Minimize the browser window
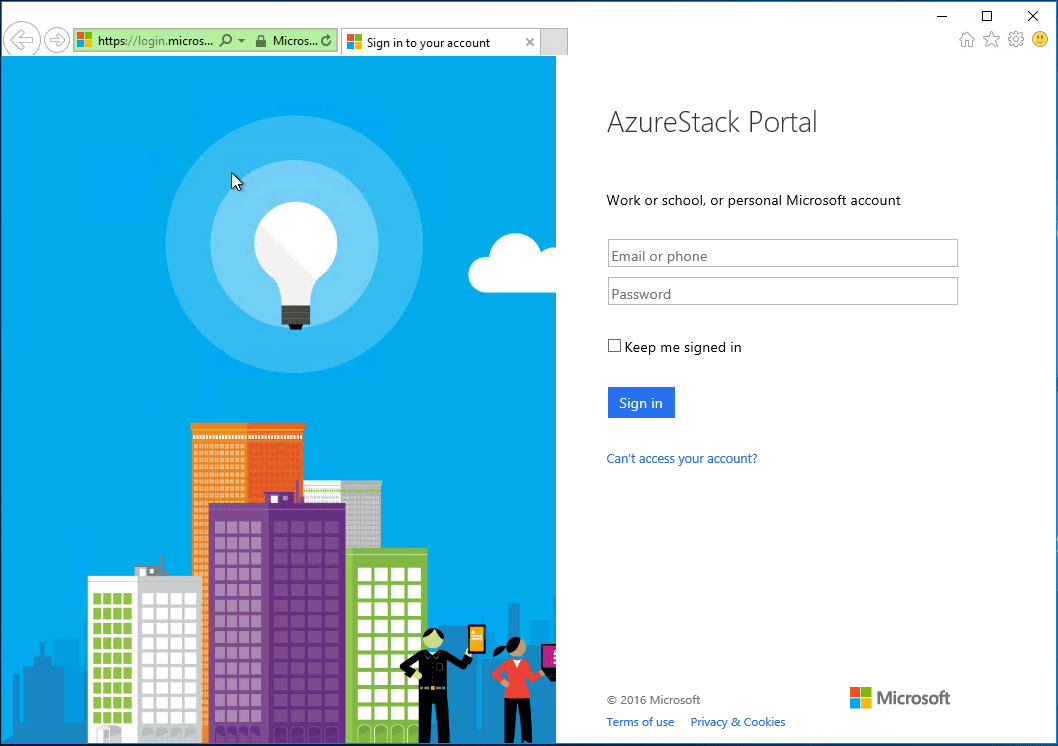1058x746 pixels. click(x=942, y=16)
